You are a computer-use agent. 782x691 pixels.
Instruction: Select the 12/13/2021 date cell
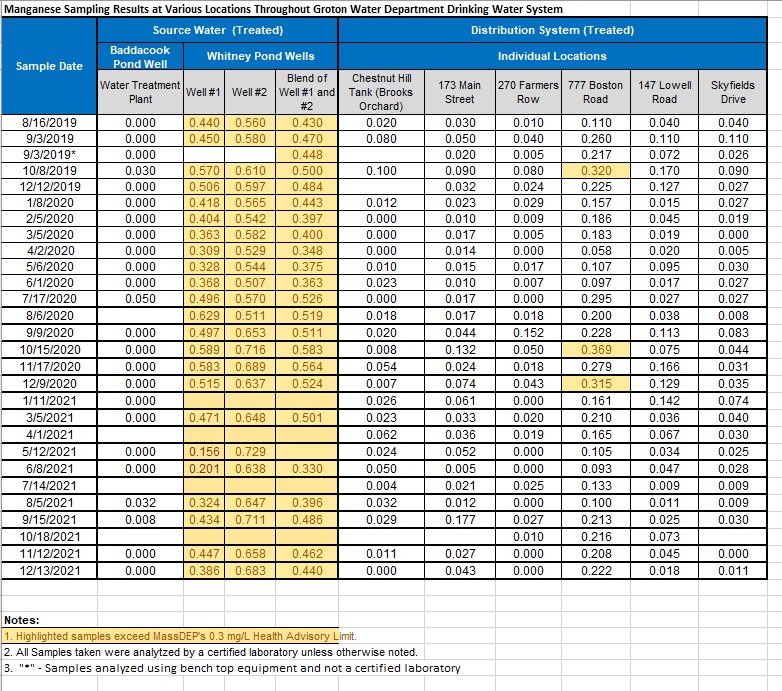coord(49,570)
